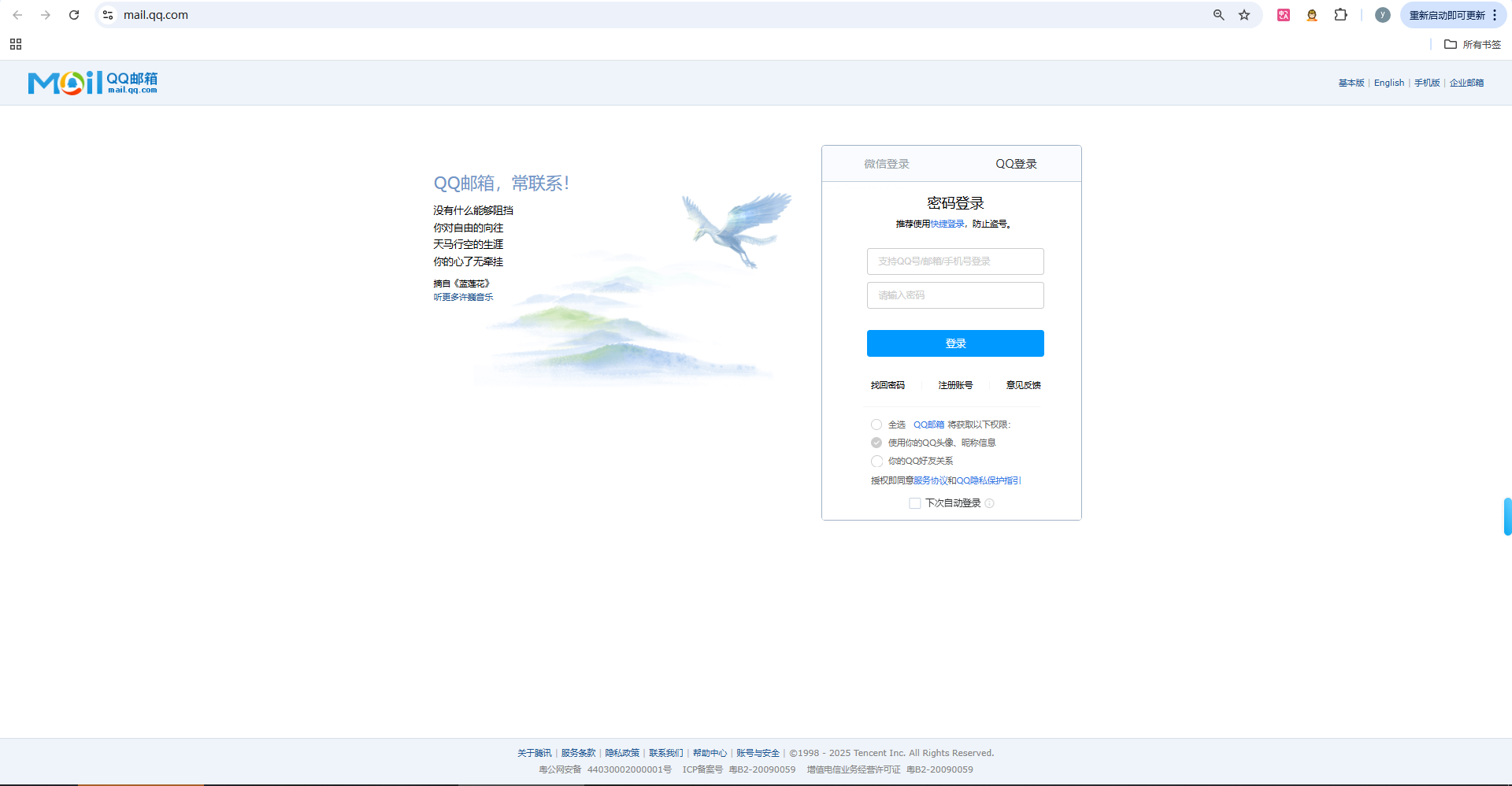The height and width of the screenshot is (786, 1512).
Task: Click the flying pegasus illustration
Action: [737, 229]
